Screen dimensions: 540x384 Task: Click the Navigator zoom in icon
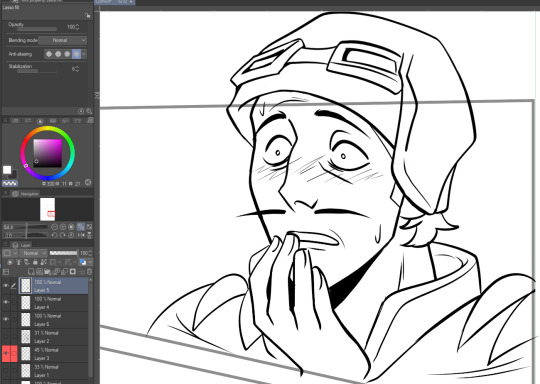tap(63, 227)
